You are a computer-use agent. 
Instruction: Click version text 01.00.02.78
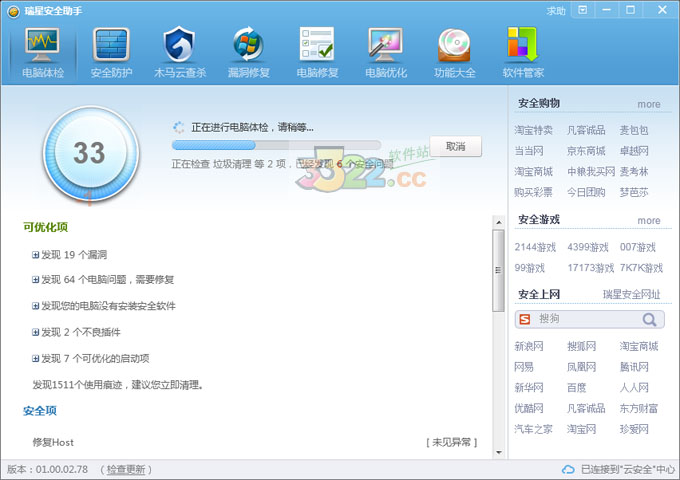pos(62,470)
